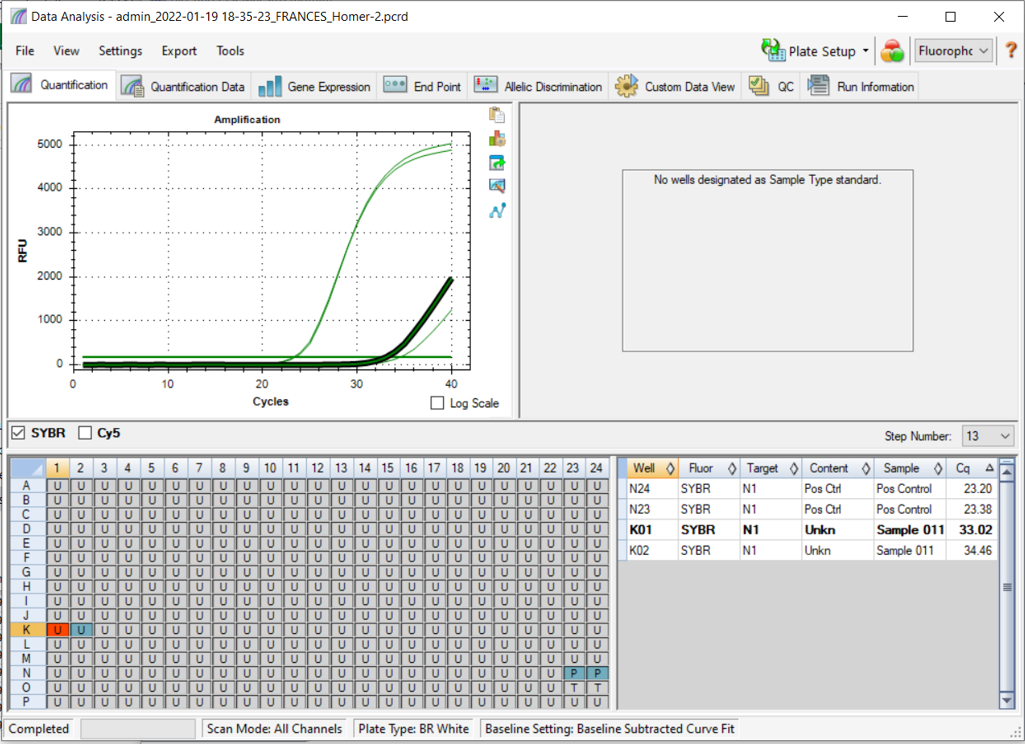This screenshot has width=1025, height=744.
Task: Select the K02 row in results table
Action: (x=806, y=550)
